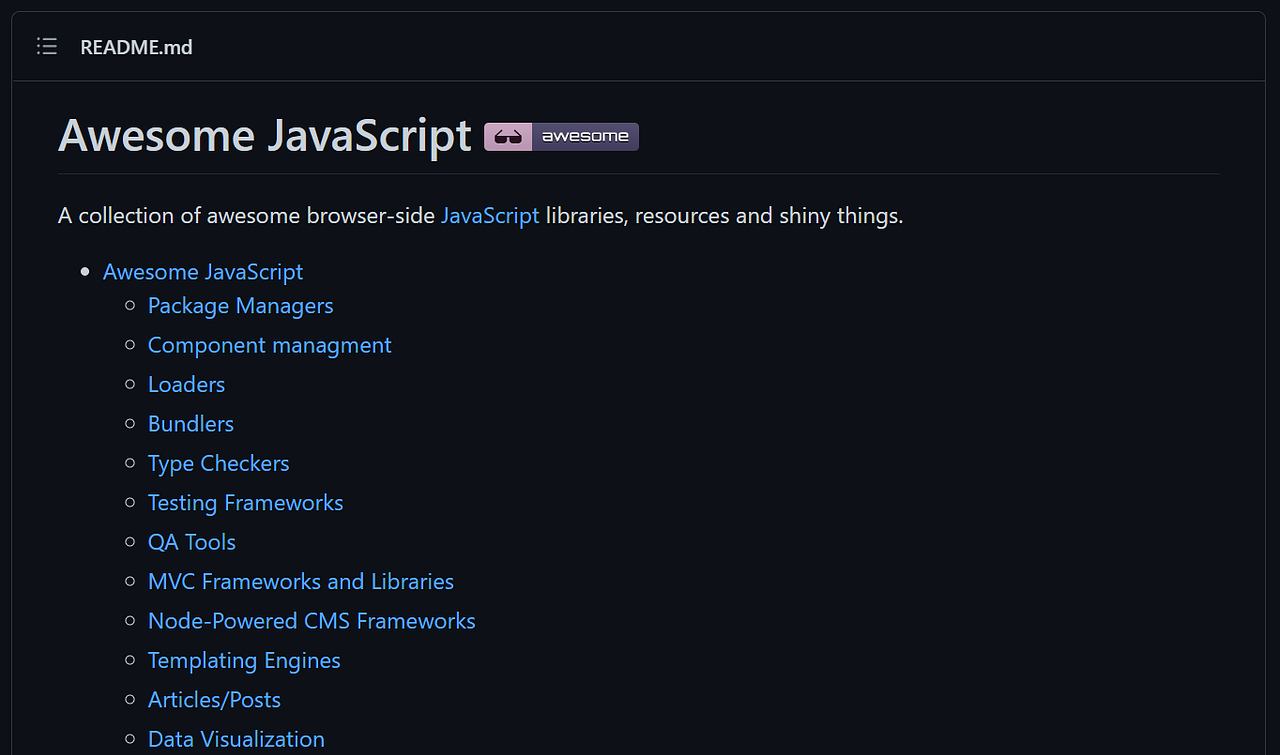Select the Type Checkers link
The height and width of the screenshot is (755, 1280).
pos(218,463)
